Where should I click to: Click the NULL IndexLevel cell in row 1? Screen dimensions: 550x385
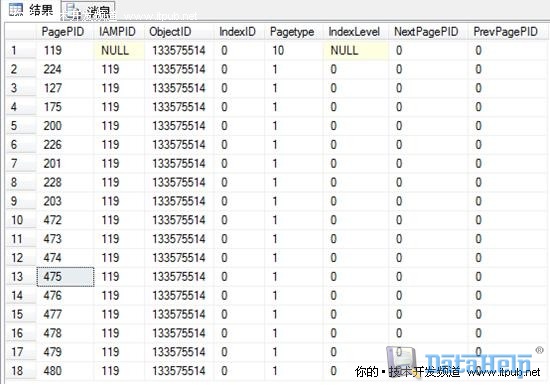(356, 50)
